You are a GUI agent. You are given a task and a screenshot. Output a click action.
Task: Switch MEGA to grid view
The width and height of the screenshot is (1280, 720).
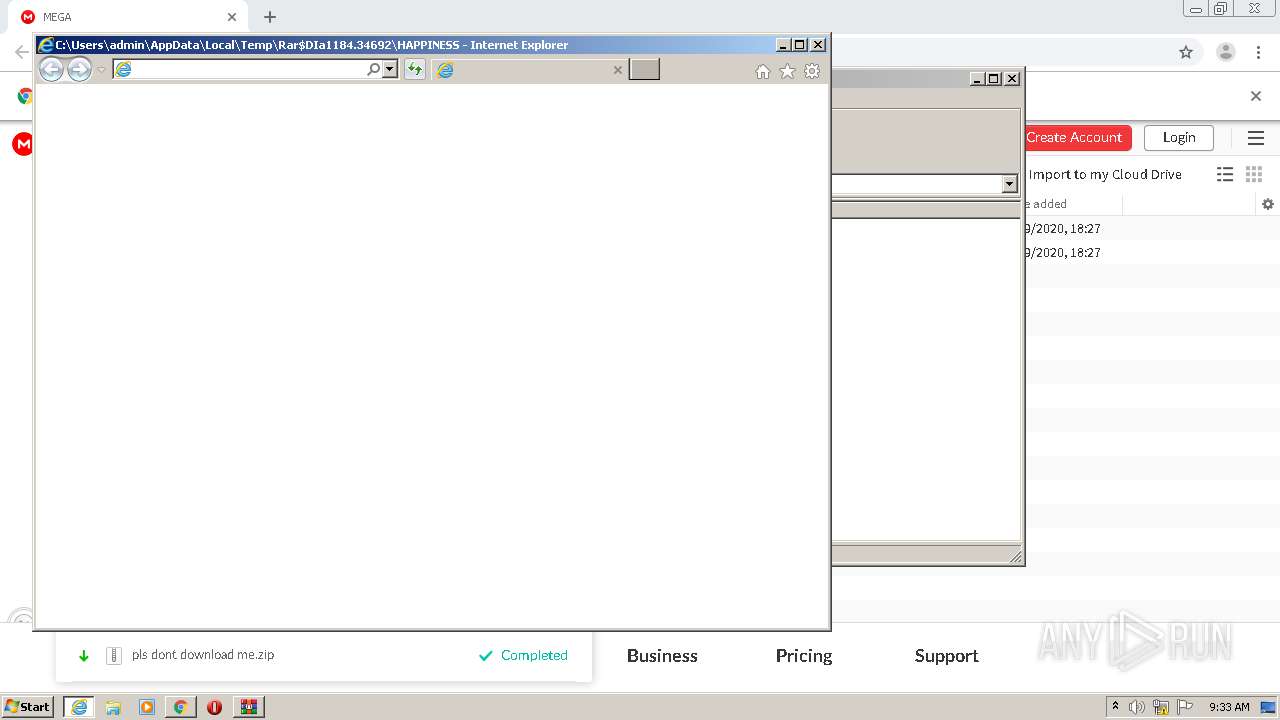(x=1254, y=174)
